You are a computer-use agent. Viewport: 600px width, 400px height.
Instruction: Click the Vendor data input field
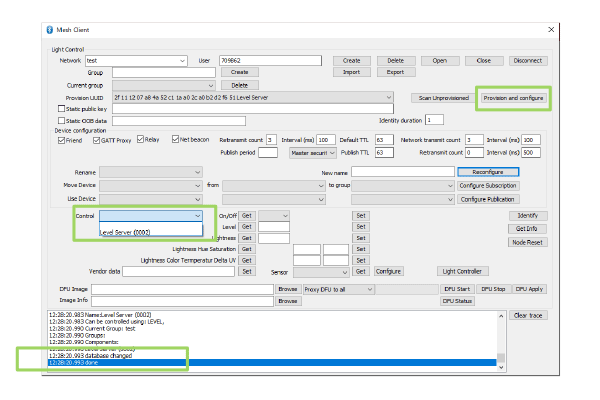pos(178,271)
